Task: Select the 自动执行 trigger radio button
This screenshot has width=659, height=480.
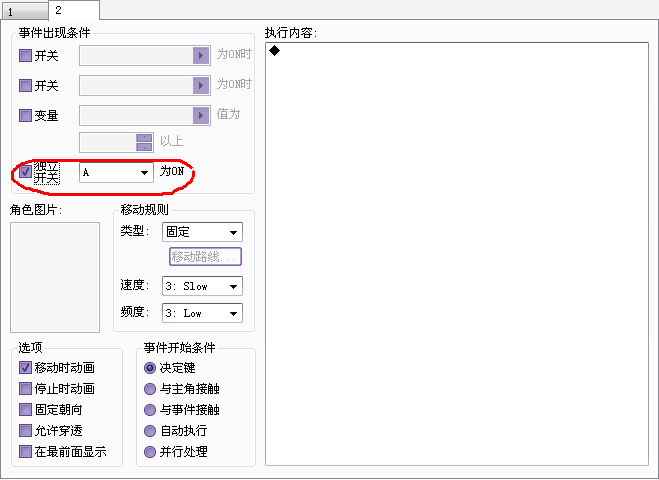Action: pyautogui.click(x=150, y=431)
